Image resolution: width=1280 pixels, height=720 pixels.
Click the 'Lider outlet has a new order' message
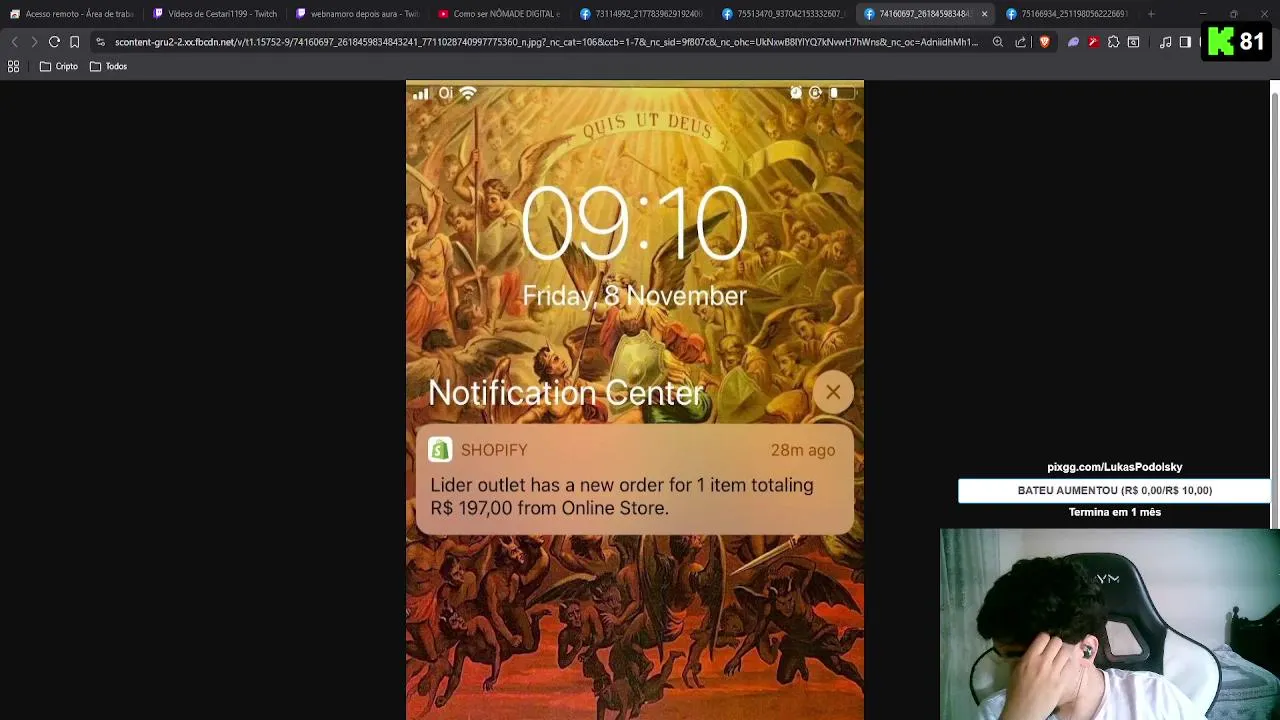coord(622,496)
